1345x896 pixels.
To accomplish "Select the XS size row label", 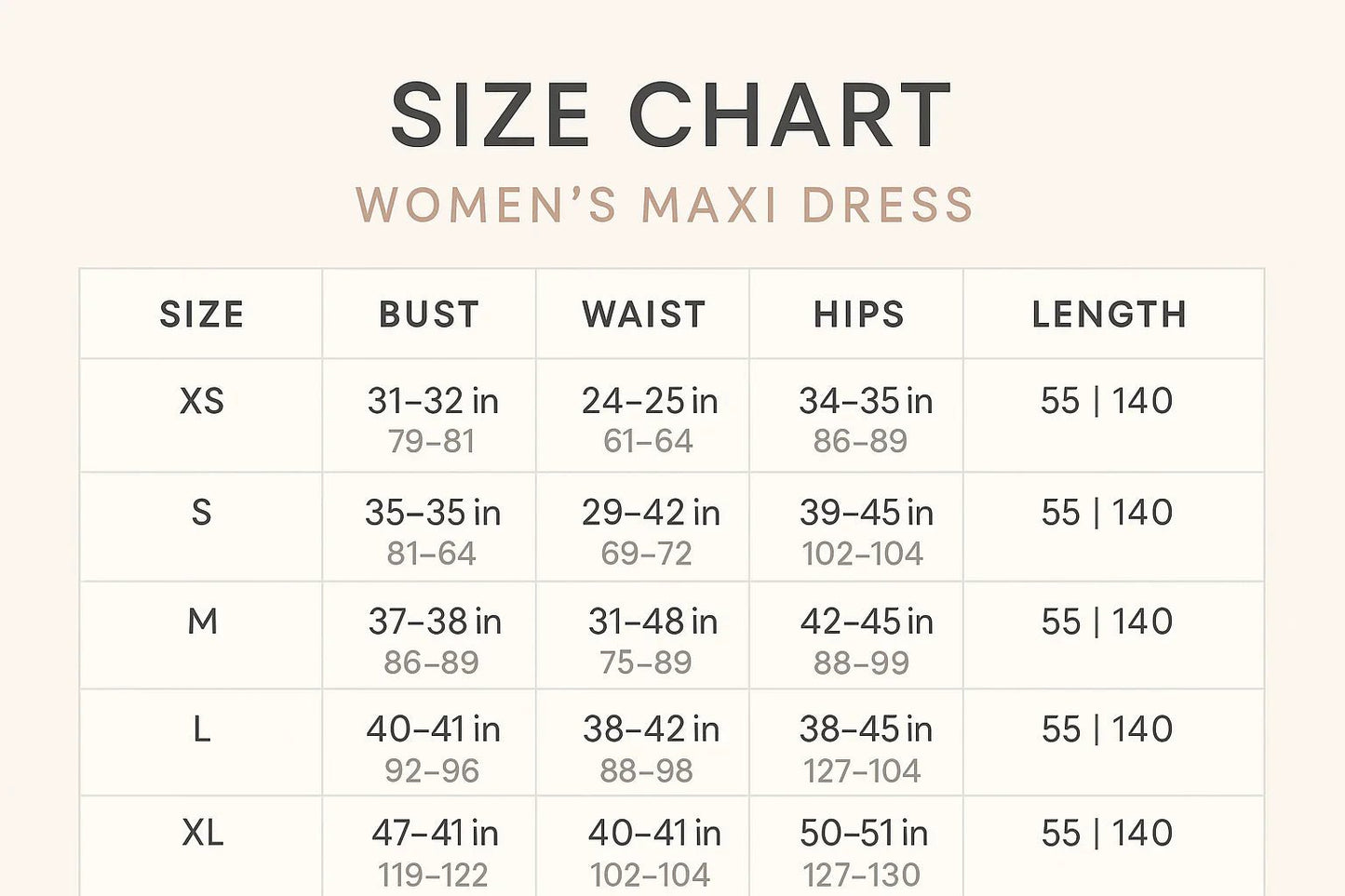I will click(202, 402).
